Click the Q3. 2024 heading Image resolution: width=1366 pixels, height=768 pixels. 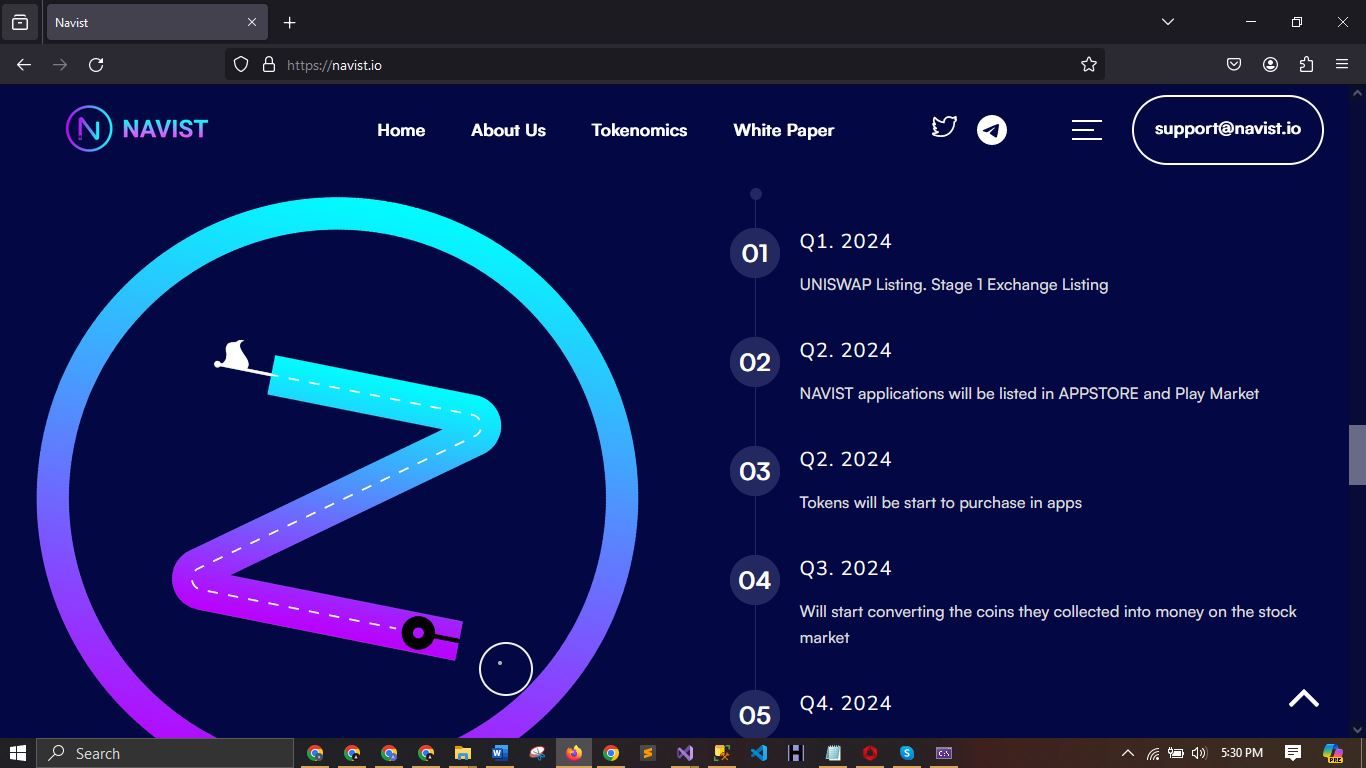click(x=845, y=568)
